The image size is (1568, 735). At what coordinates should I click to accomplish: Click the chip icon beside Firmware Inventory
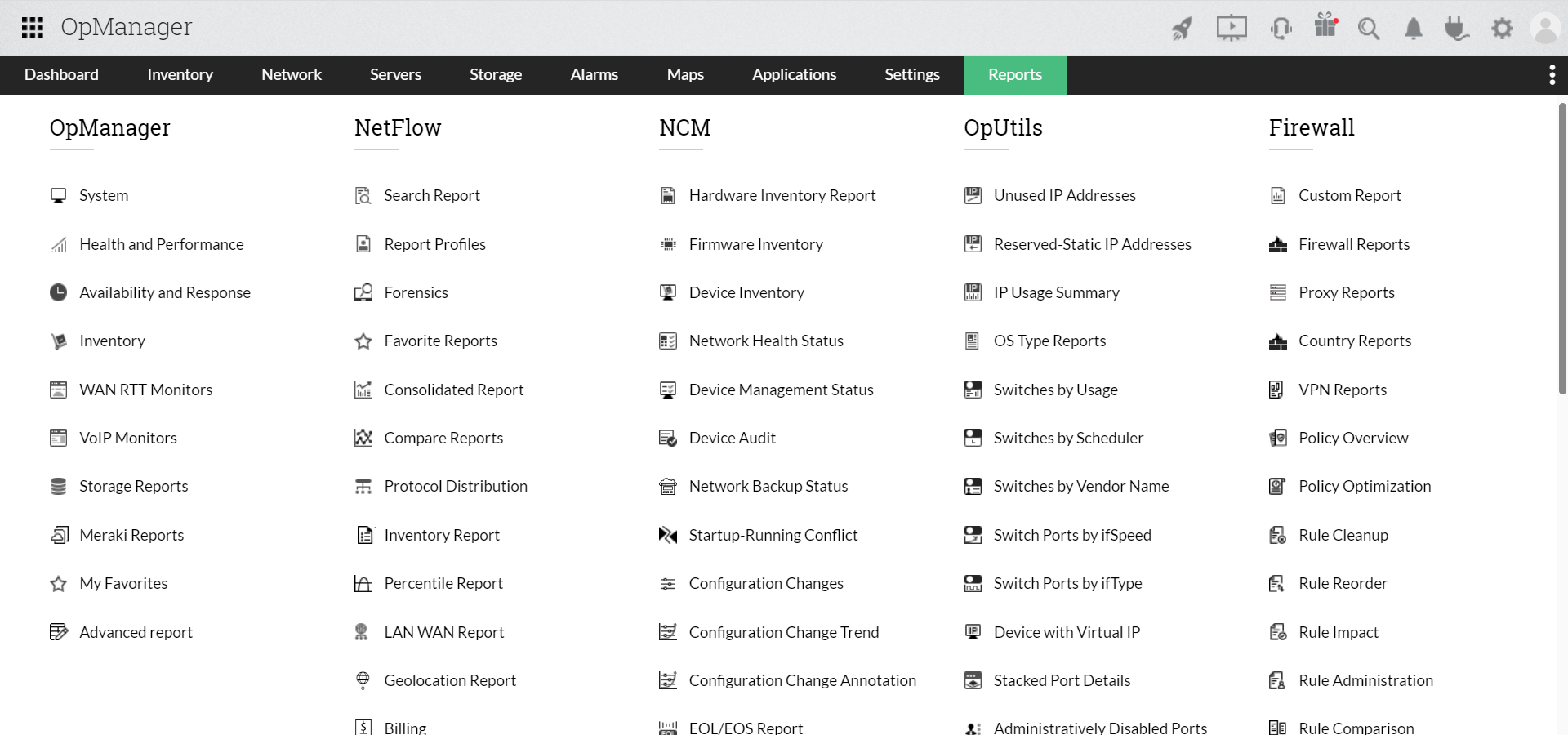668,244
